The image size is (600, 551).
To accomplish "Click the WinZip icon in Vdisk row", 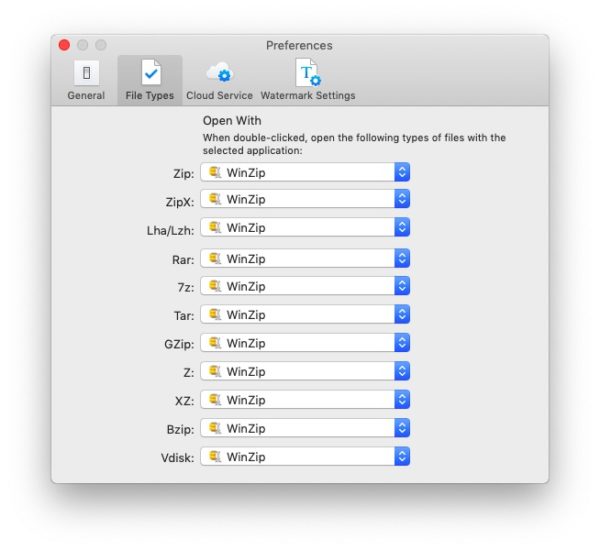I will click(x=215, y=456).
